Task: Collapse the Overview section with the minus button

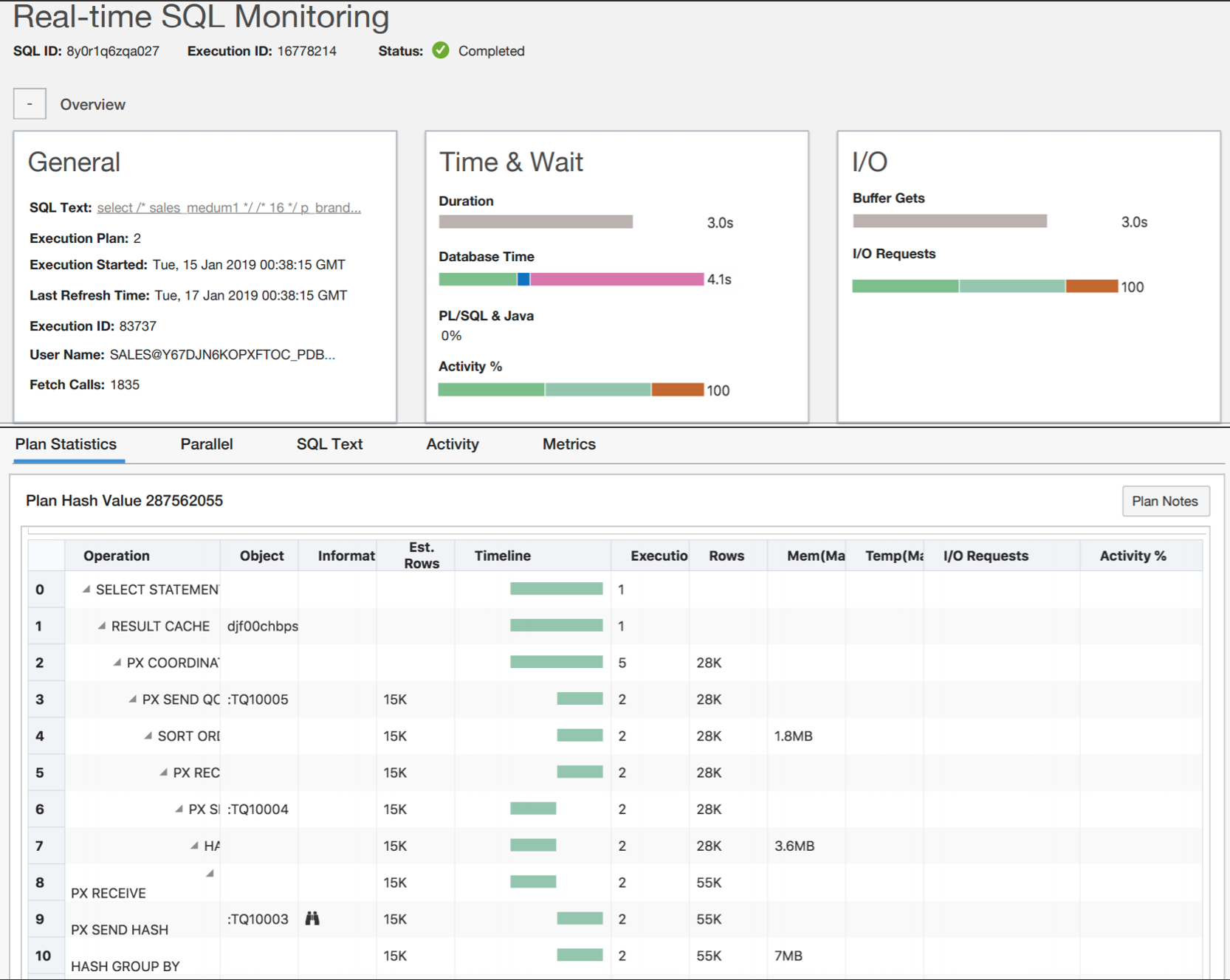Action: coord(30,103)
